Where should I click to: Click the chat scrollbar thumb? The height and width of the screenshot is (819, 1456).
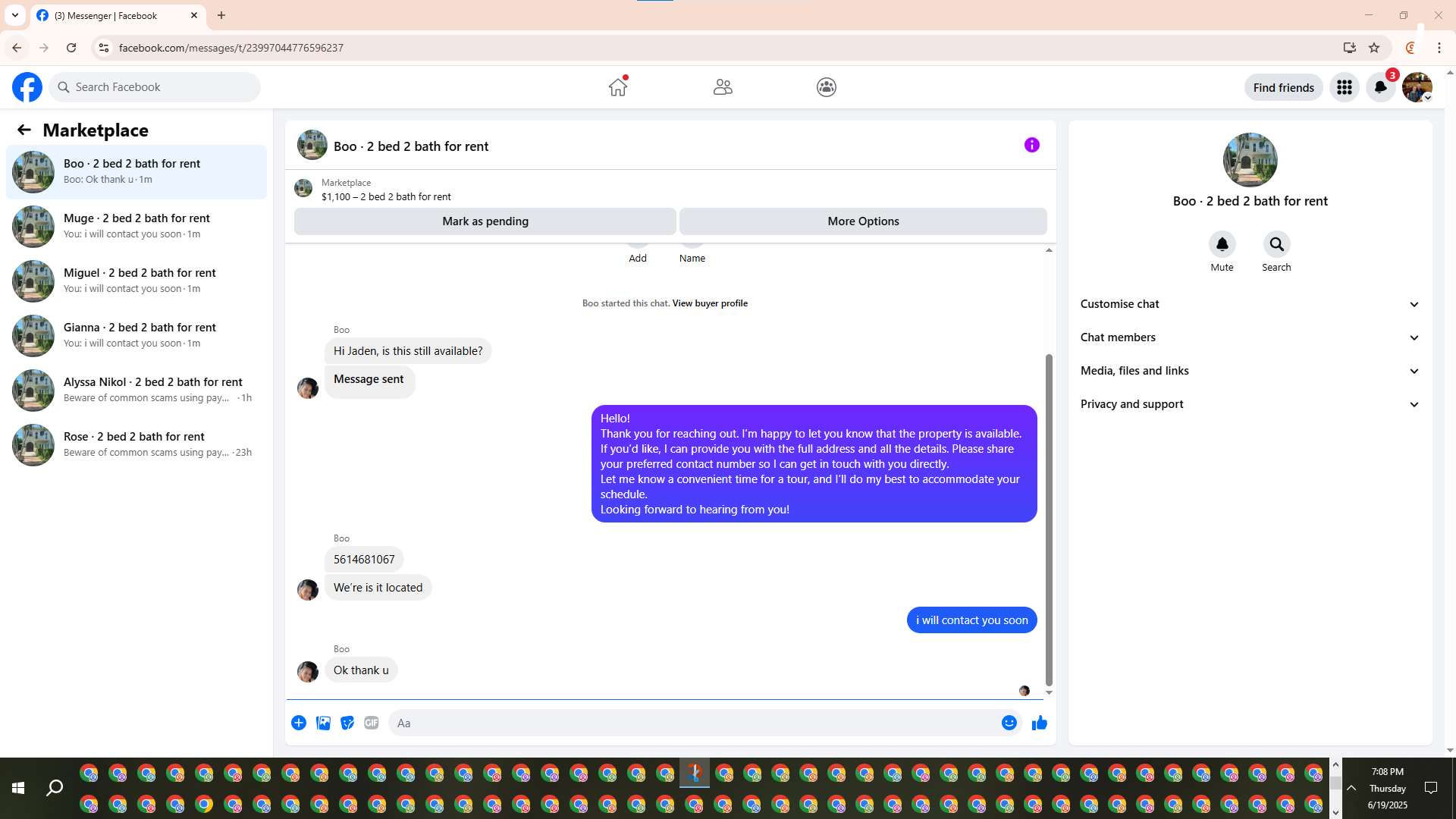coord(1049,519)
